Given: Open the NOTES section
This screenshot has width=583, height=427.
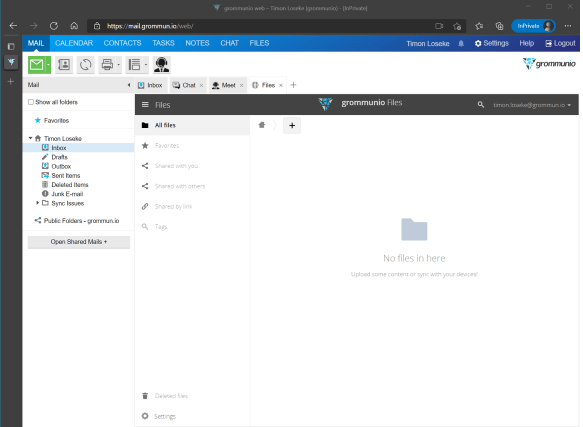Looking at the screenshot, I should point(197,43).
